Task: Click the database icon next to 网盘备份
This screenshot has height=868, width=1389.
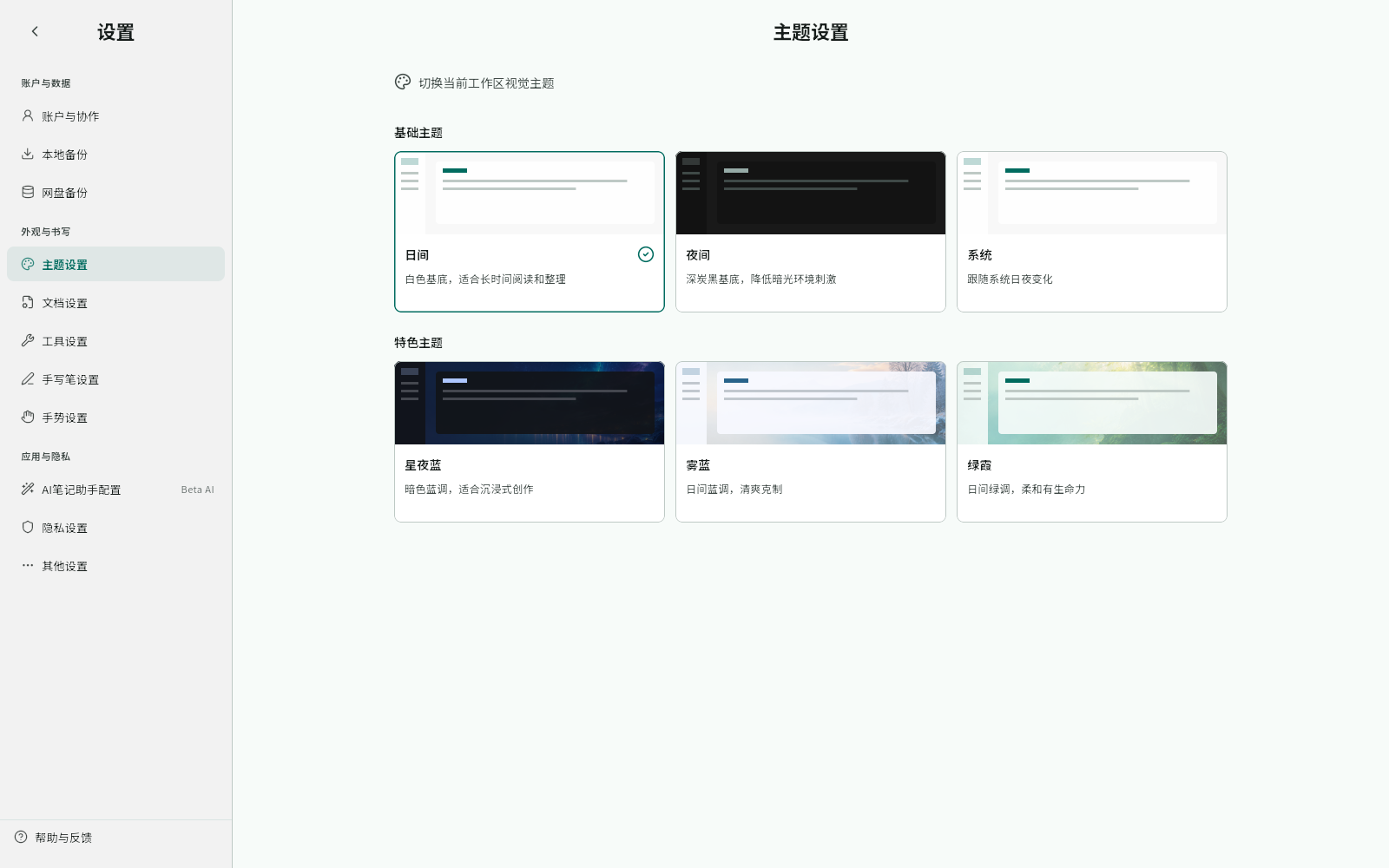Action: coord(28,192)
